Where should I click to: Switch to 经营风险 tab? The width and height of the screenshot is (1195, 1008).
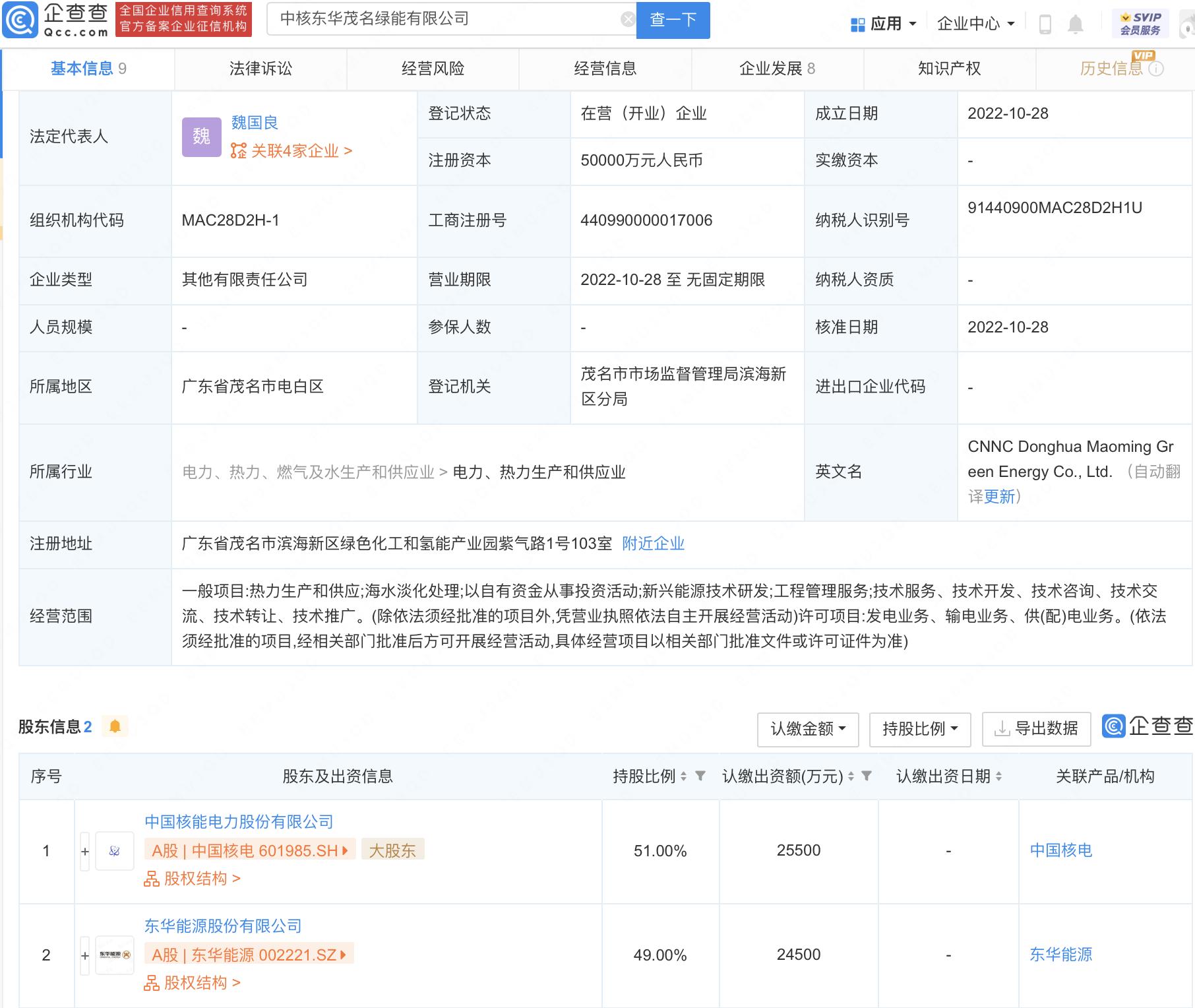[x=433, y=69]
